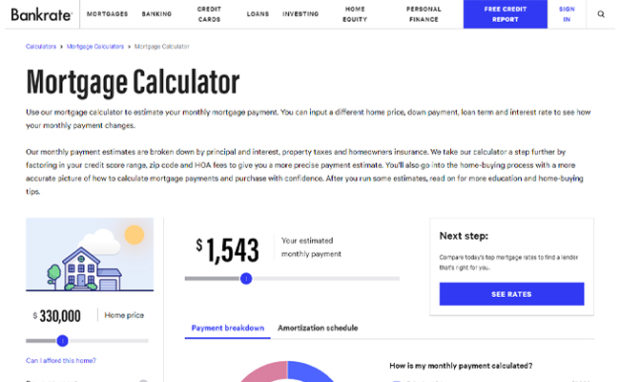
Task: Open the Banking menu
Action: tap(157, 14)
